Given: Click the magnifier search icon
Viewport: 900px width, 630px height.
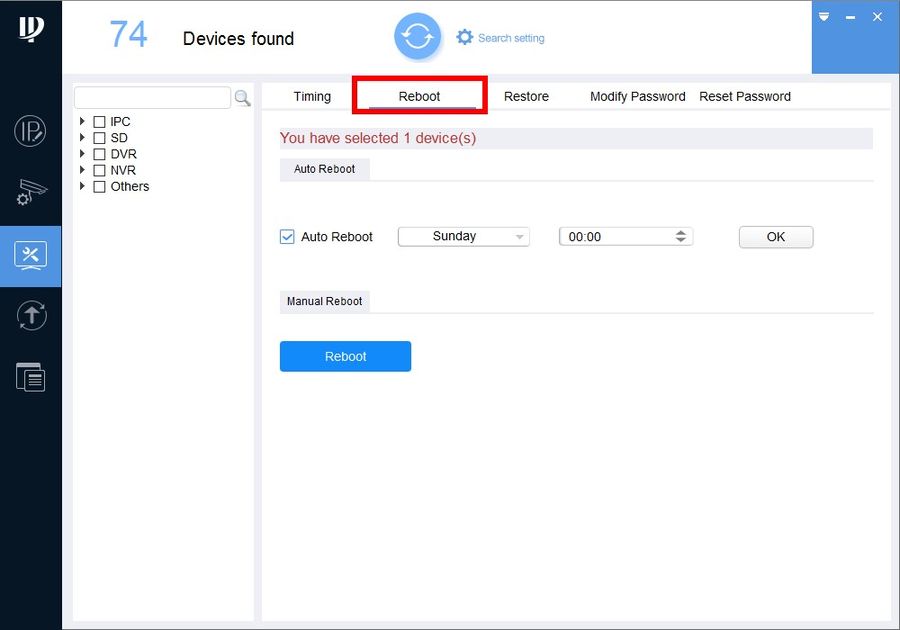Looking at the screenshot, I should [242, 98].
